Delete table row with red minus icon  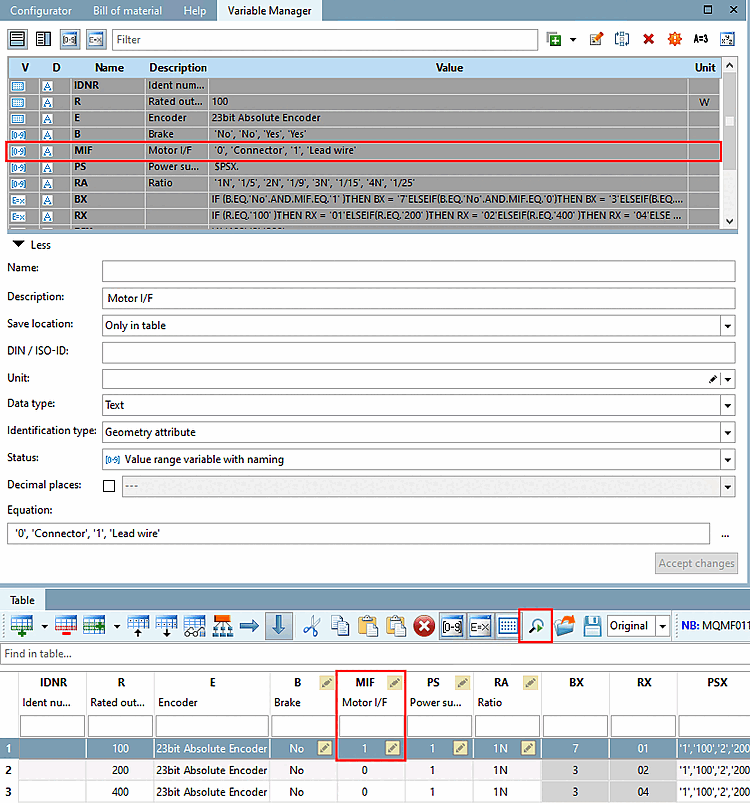point(66,626)
